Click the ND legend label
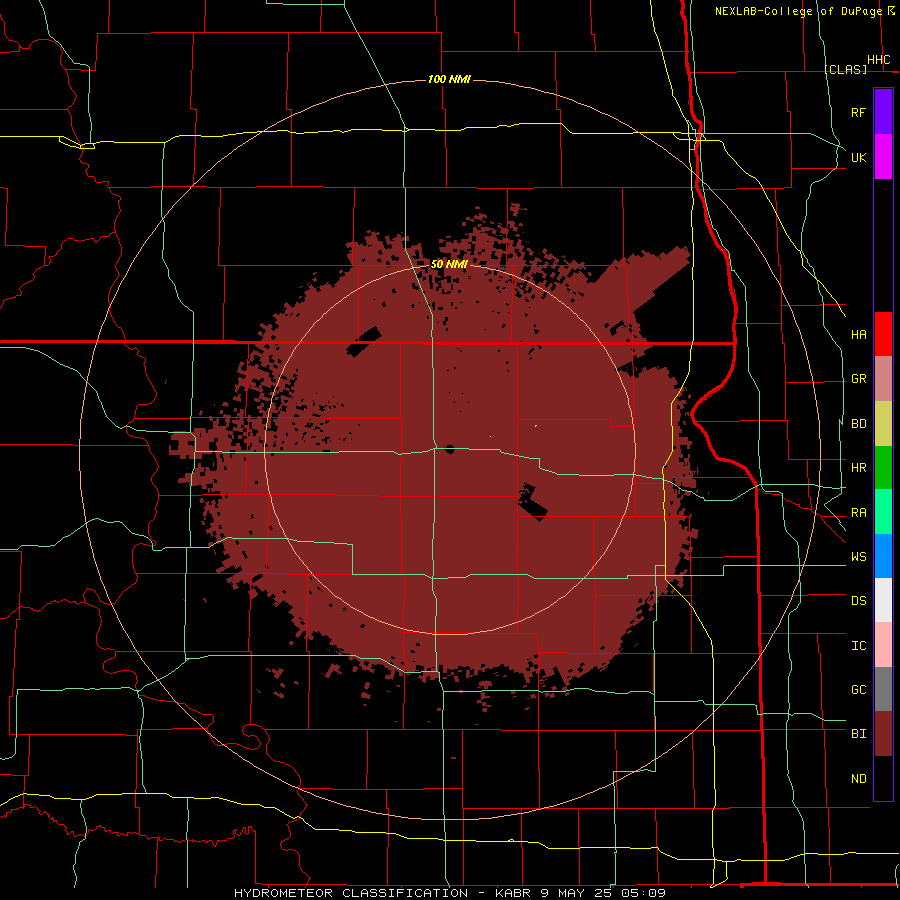 pos(858,779)
